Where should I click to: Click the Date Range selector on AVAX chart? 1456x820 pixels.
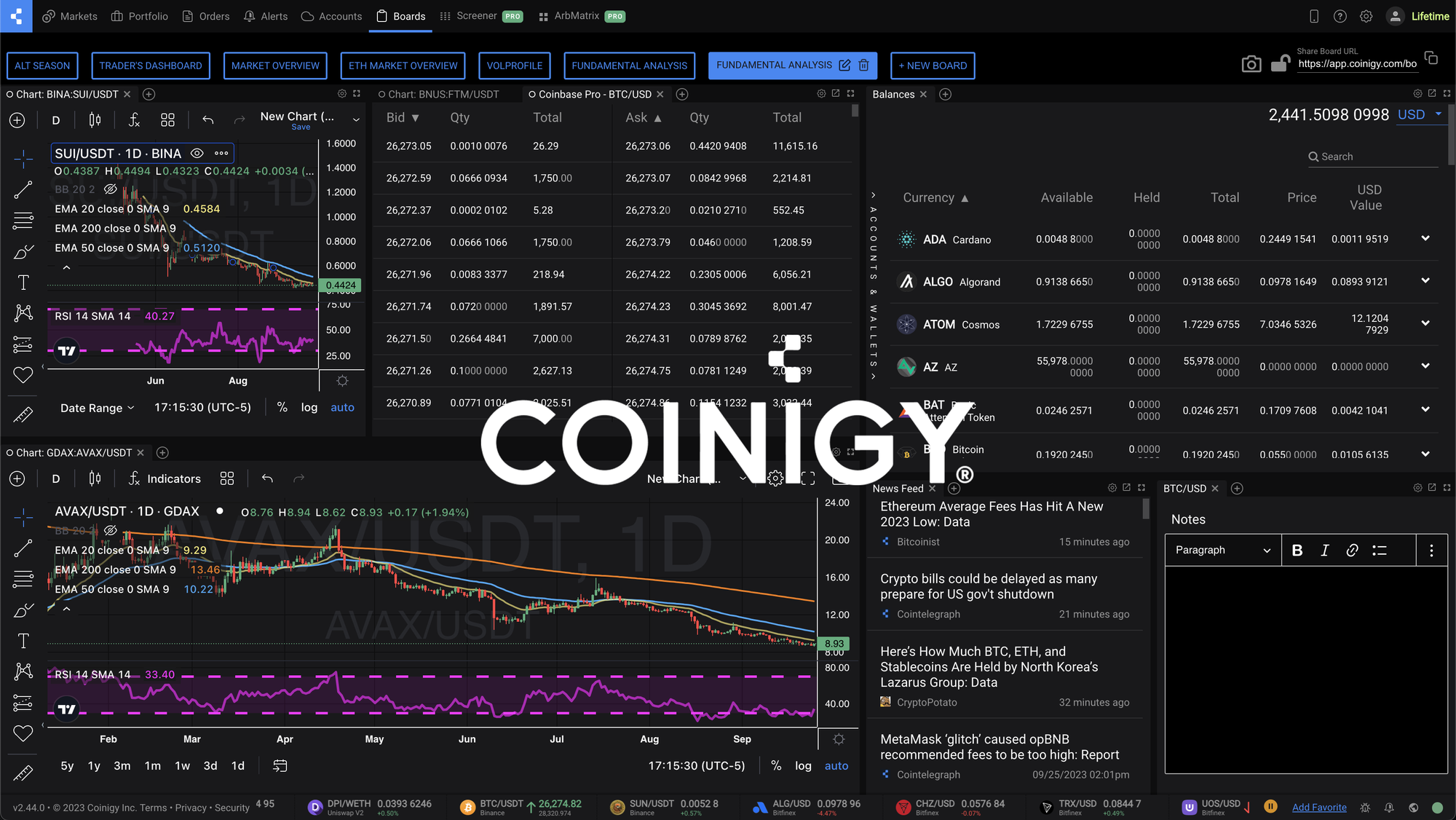pos(280,765)
